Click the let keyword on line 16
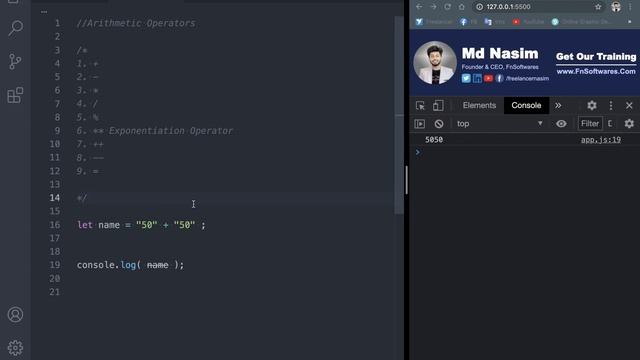 tap(85, 225)
